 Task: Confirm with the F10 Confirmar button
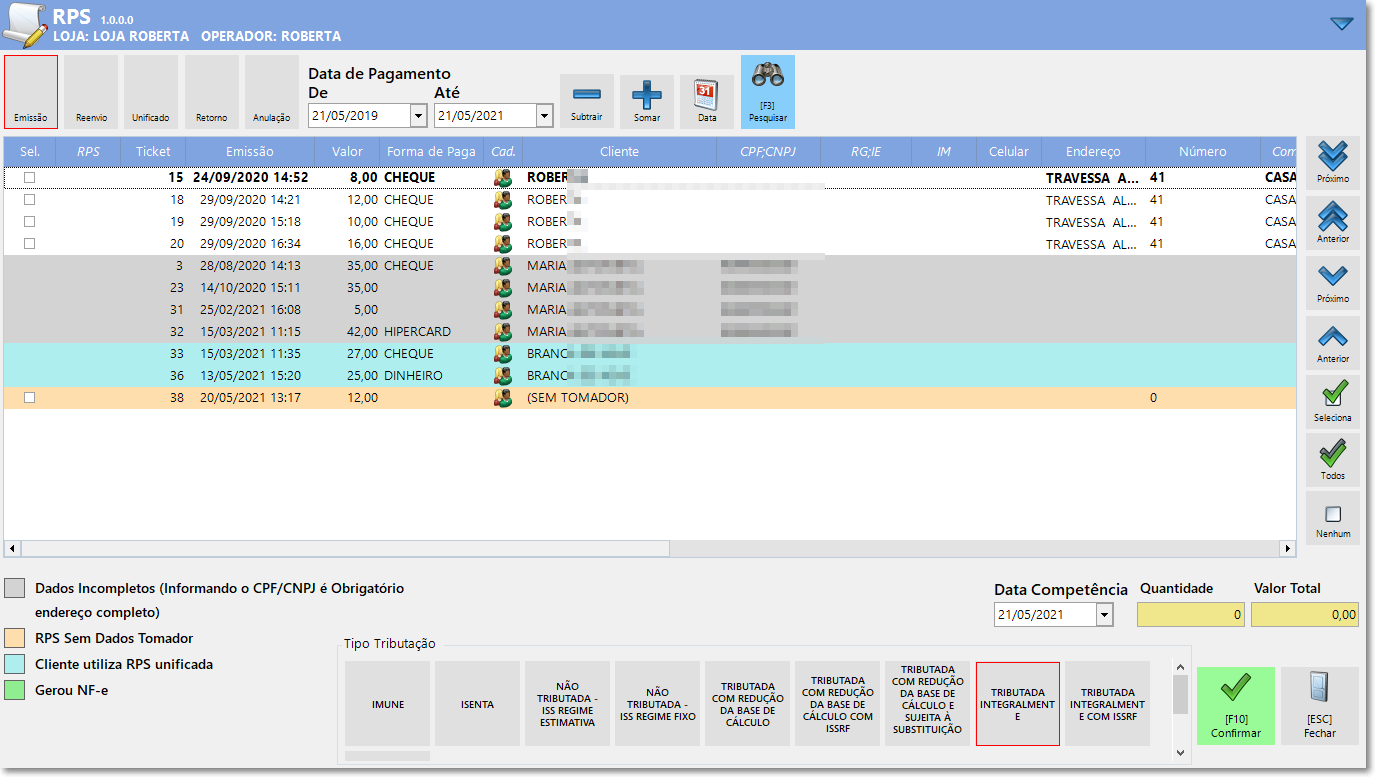tap(1236, 706)
